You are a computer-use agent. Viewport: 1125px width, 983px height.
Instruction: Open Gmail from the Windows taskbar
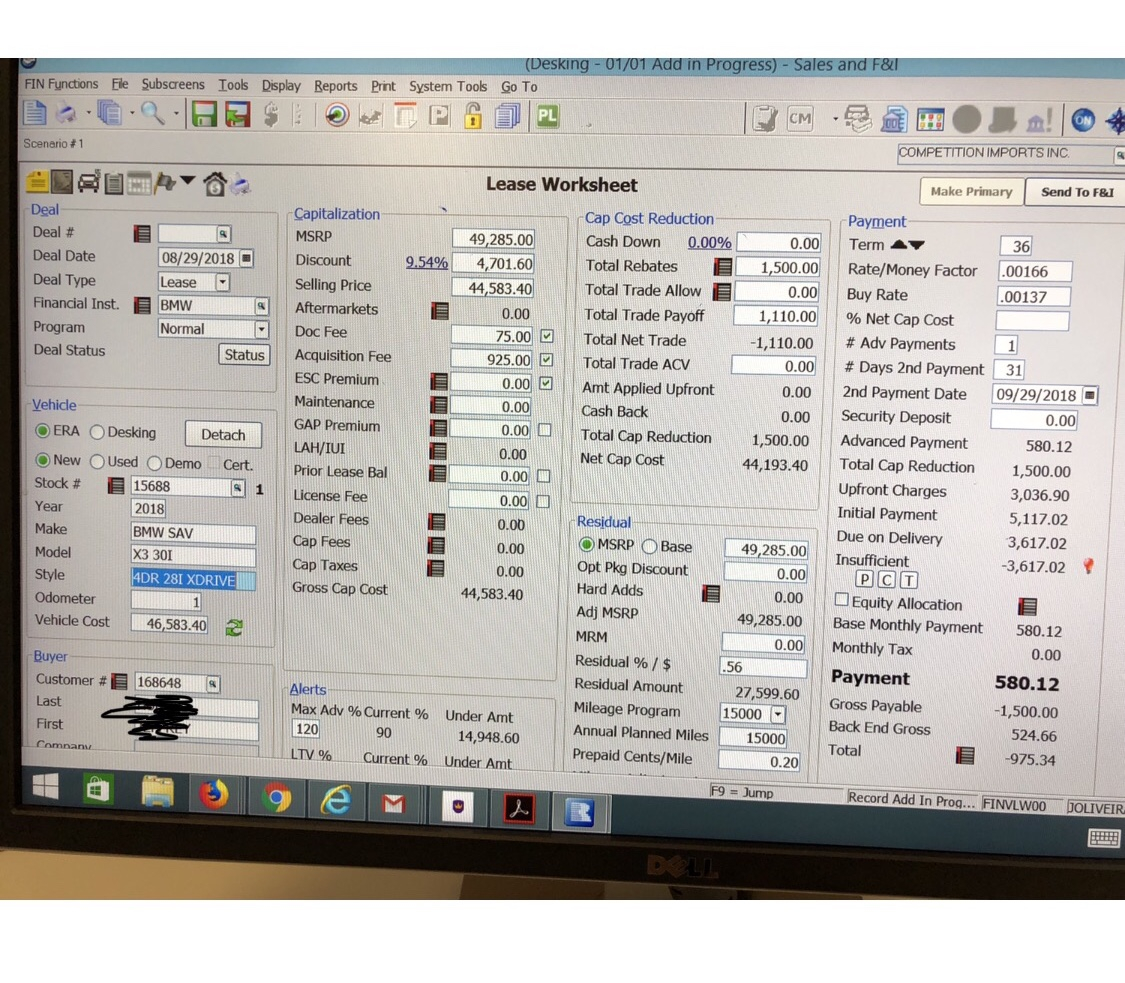point(393,804)
